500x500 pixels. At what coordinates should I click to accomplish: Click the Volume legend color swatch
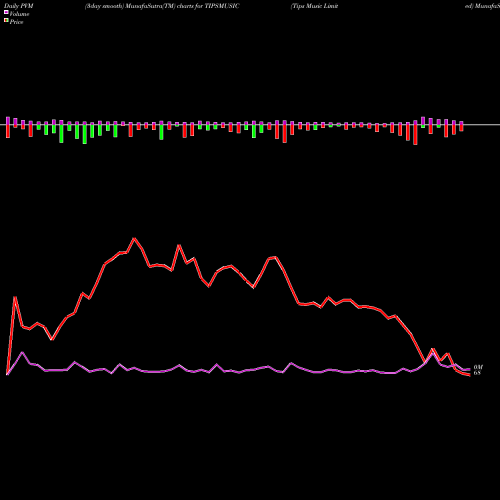6,12
